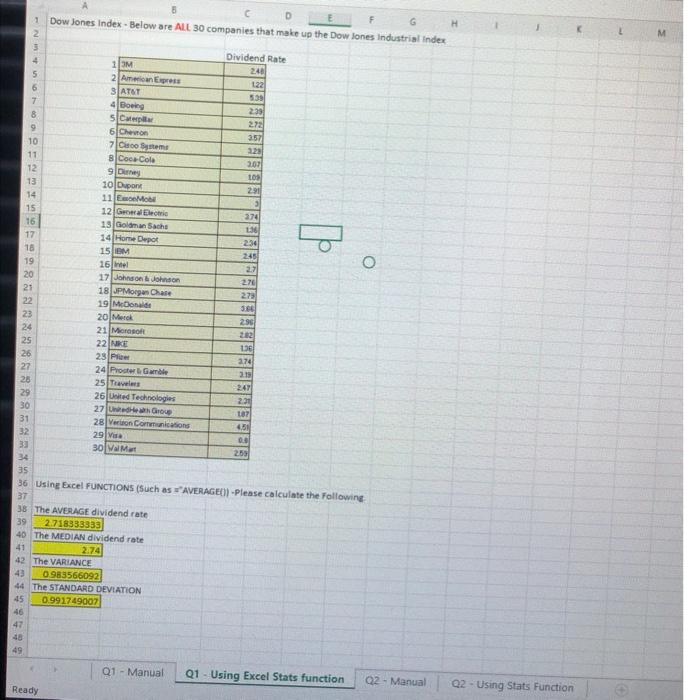Select column F header
Image resolution: width=684 pixels, height=700 pixels.
click(371, 19)
